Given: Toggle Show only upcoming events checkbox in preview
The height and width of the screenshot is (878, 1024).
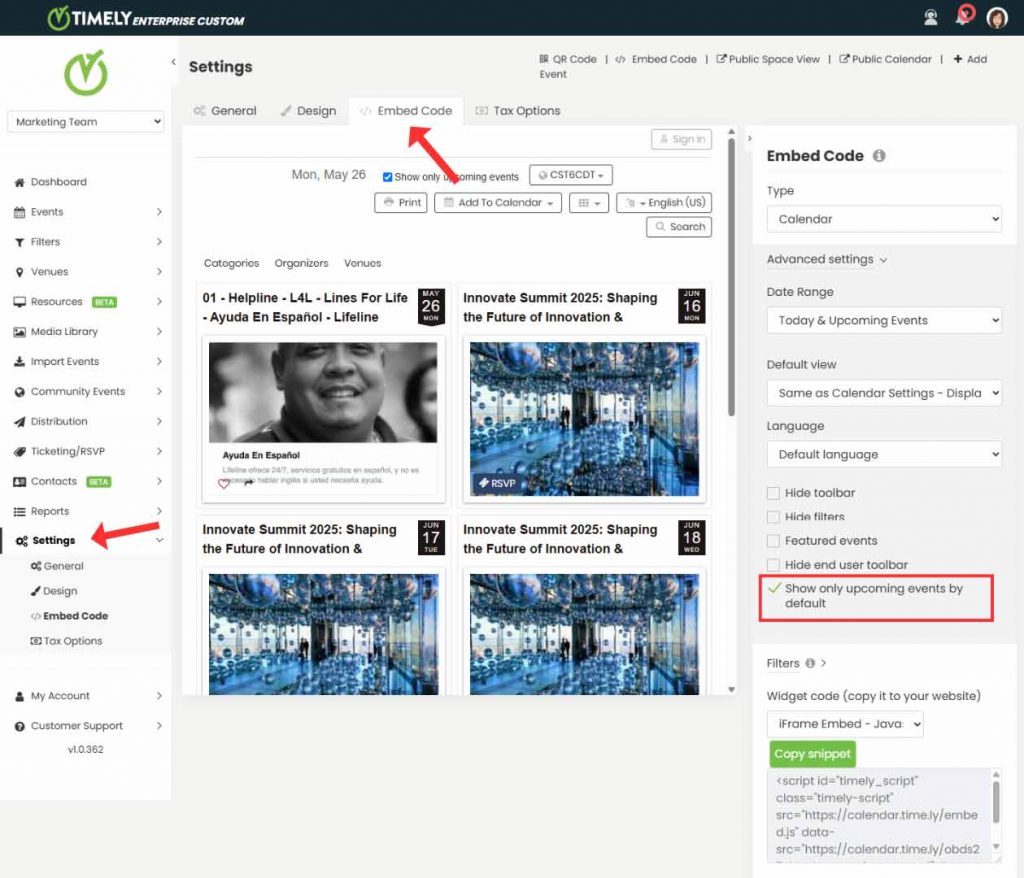Looking at the screenshot, I should [387, 177].
